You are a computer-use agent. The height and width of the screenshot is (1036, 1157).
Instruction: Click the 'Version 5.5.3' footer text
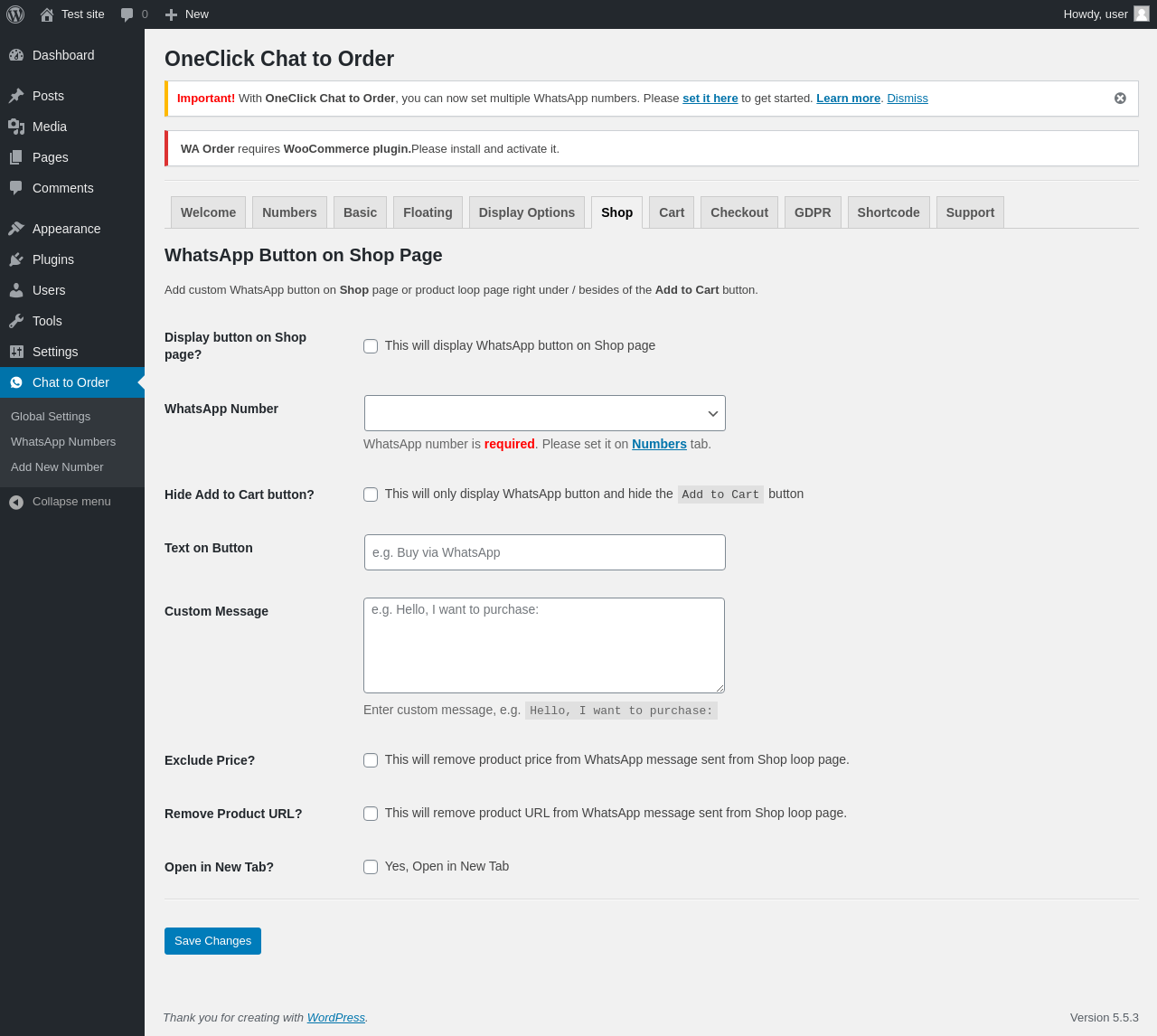click(1105, 1018)
